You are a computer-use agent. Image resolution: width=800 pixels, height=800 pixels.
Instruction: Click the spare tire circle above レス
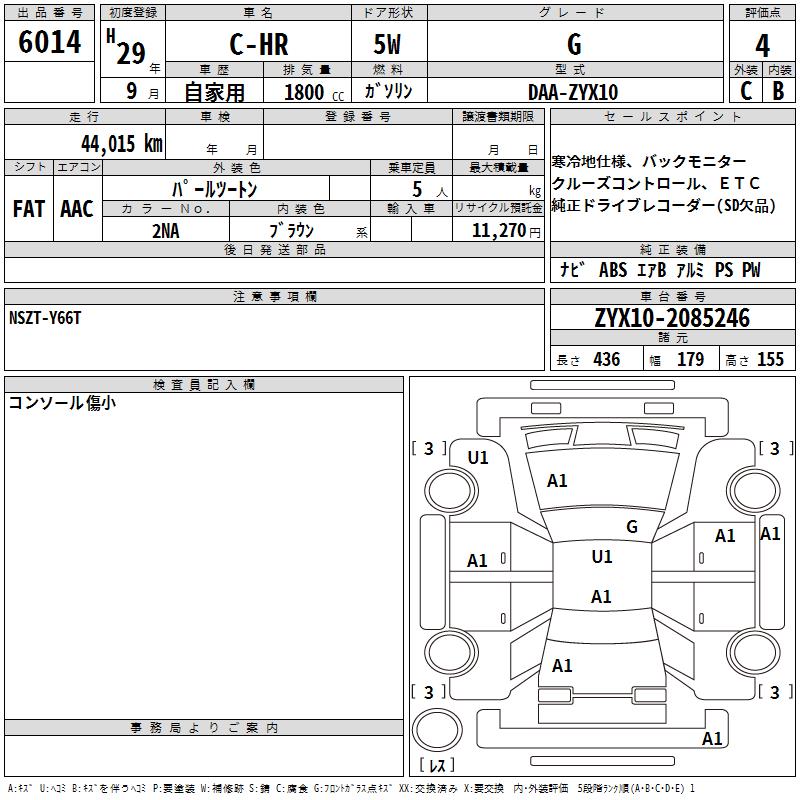click(x=437, y=729)
